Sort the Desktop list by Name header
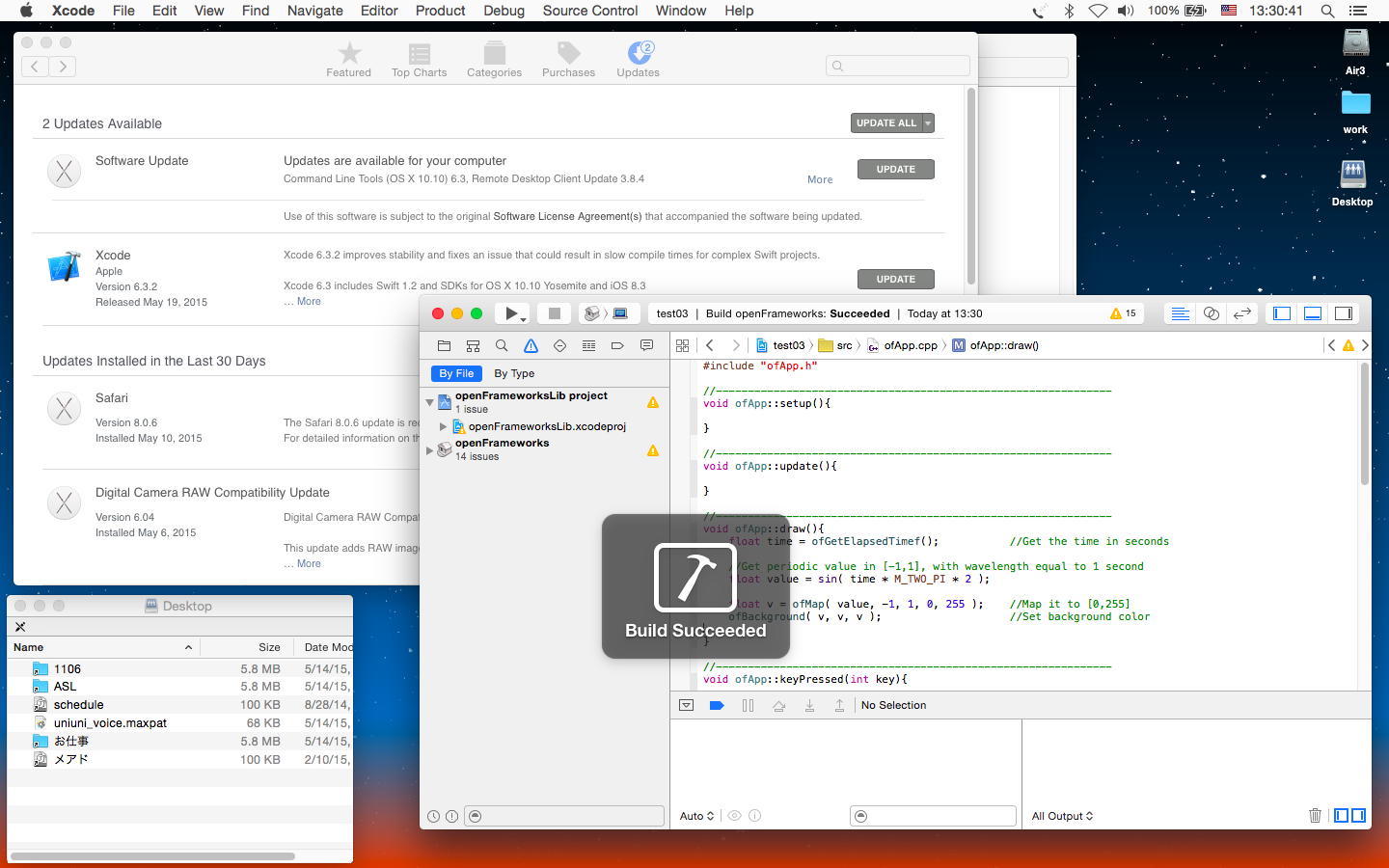The height and width of the screenshot is (868, 1389). click(x=102, y=647)
